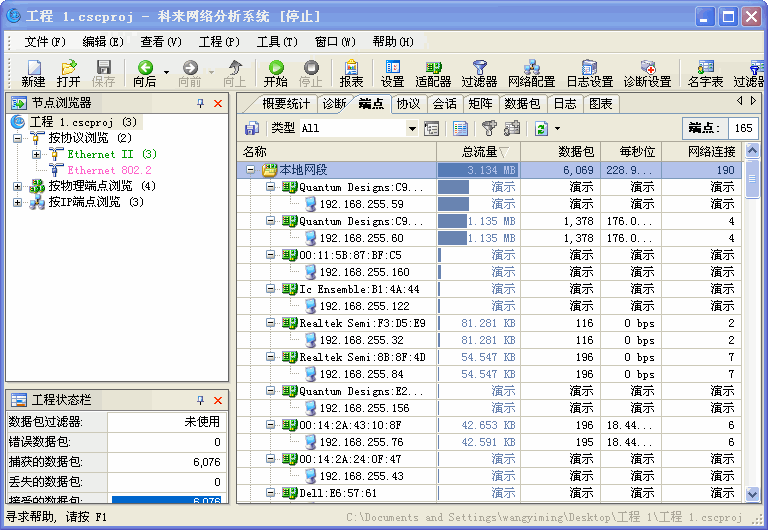The width and height of the screenshot is (768, 530).
Task: Click the list view icon in the endpoint toolbar
Action: click(x=460, y=128)
